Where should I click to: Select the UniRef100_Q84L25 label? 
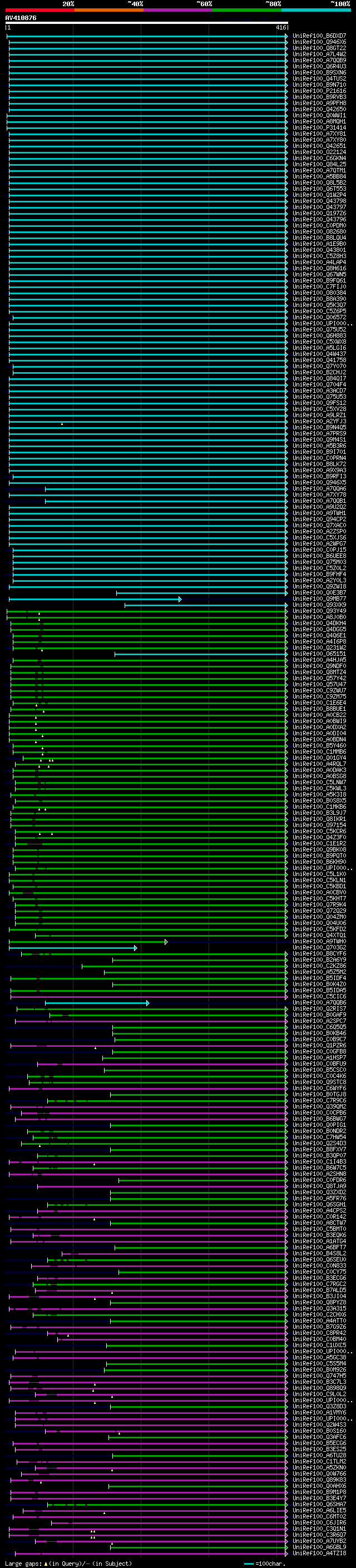(319, 164)
